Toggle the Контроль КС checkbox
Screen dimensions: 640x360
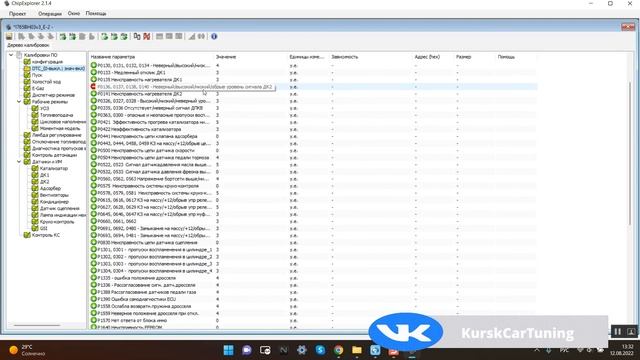27,235
